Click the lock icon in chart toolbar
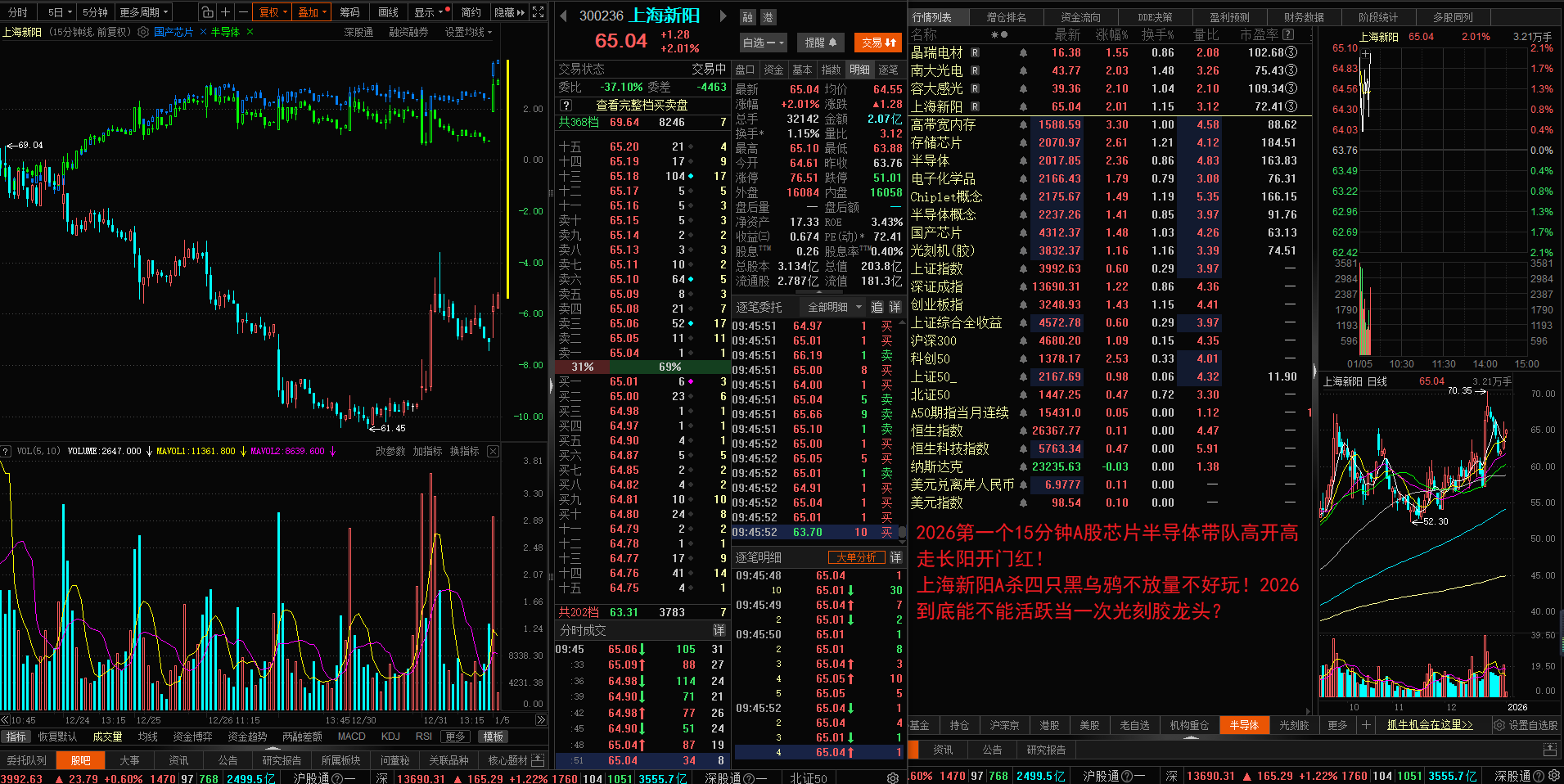The image size is (1564, 784). [x=208, y=12]
